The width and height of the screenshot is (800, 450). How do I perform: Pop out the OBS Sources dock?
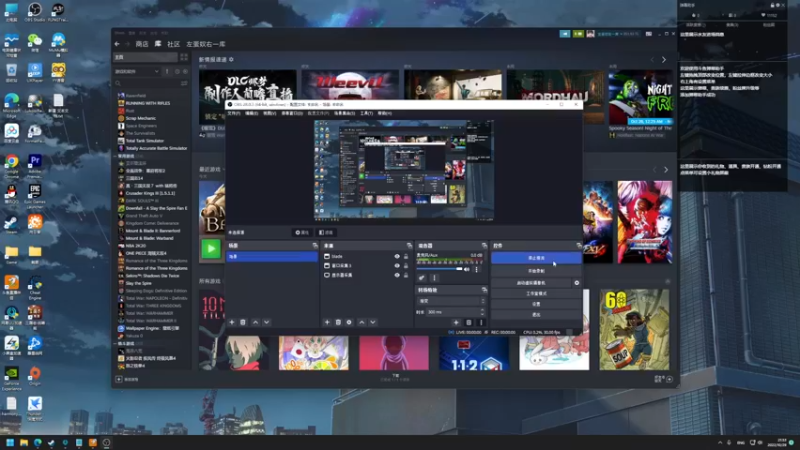pyautogui.click(x=409, y=246)
